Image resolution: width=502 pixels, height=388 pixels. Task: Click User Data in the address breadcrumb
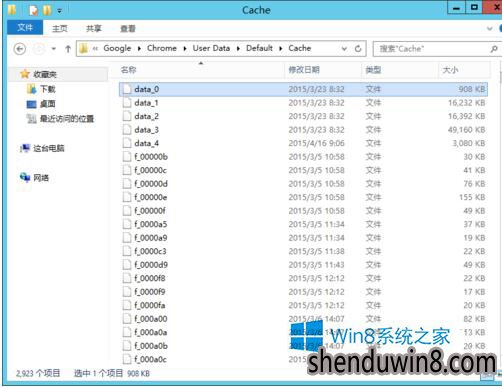click(x=211, y=48)
